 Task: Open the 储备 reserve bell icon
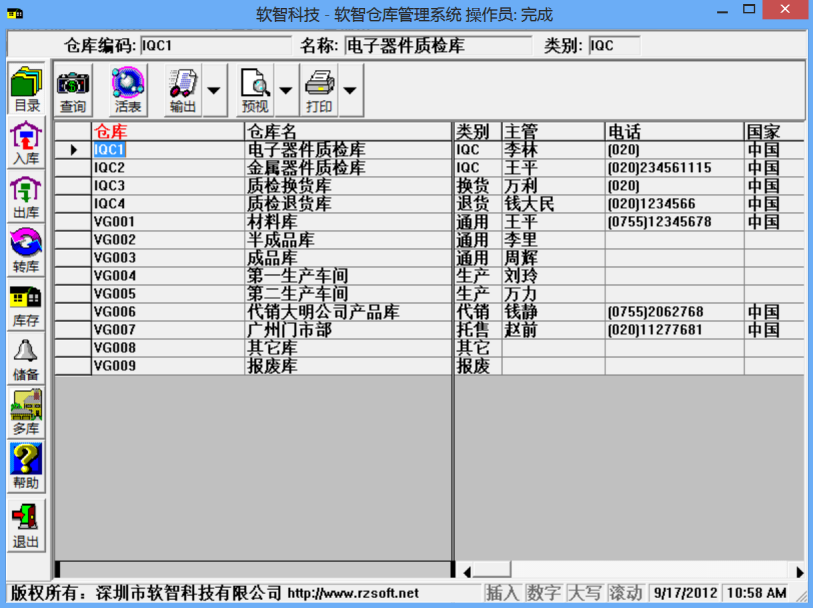(x=26, y=359)
